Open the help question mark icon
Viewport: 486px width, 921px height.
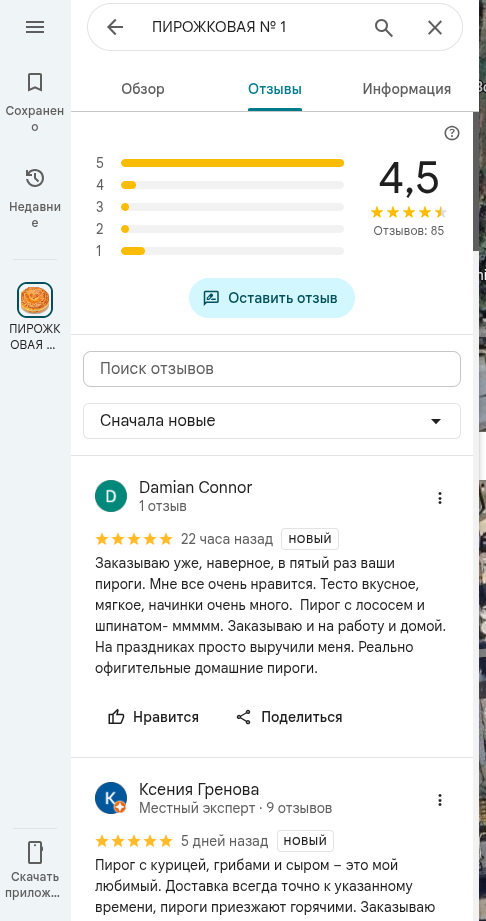451,133
